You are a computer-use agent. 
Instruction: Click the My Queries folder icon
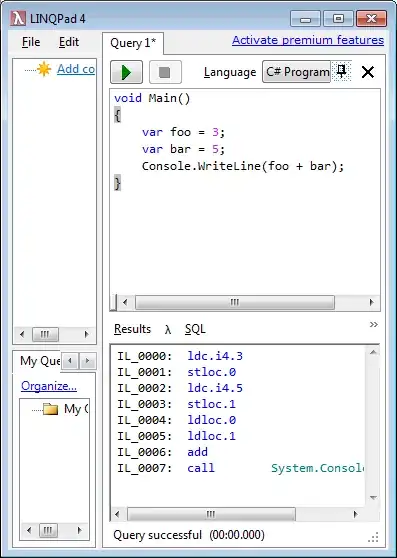(x=51, y=409)
